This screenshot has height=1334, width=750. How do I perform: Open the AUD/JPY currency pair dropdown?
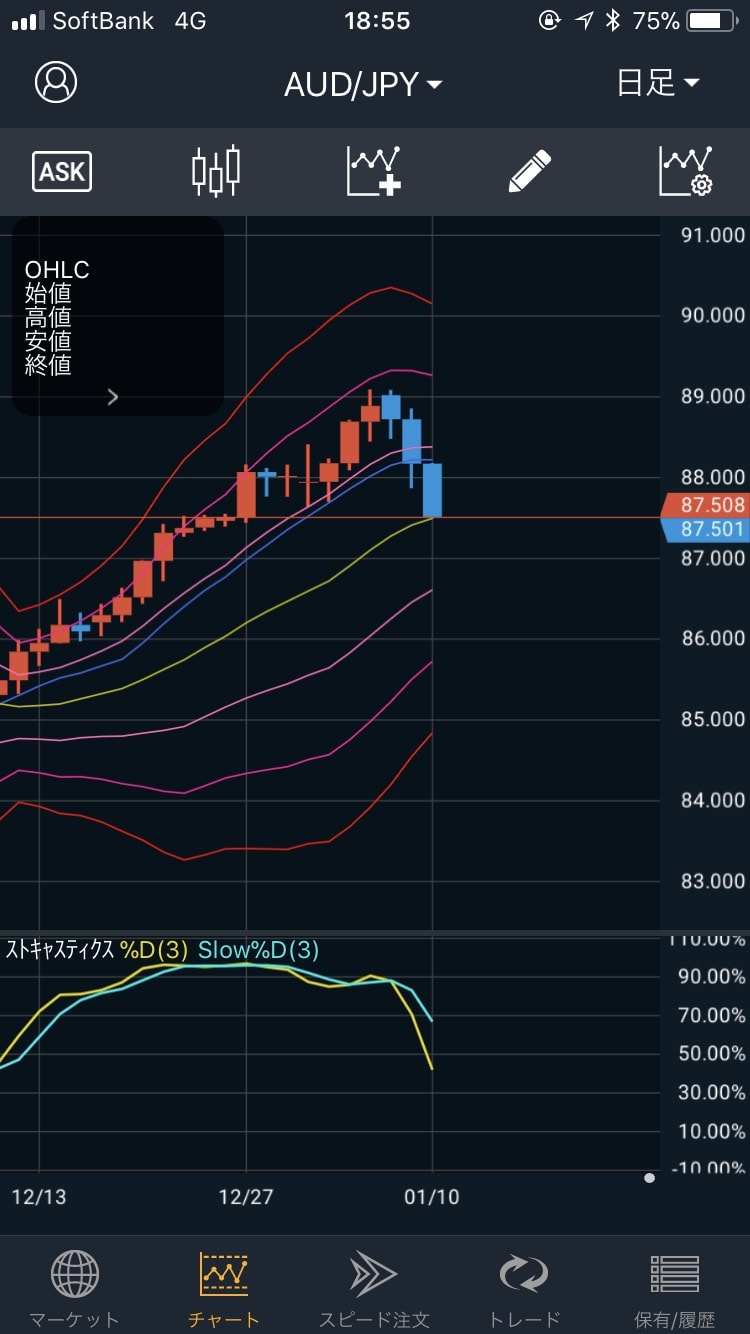363,84
